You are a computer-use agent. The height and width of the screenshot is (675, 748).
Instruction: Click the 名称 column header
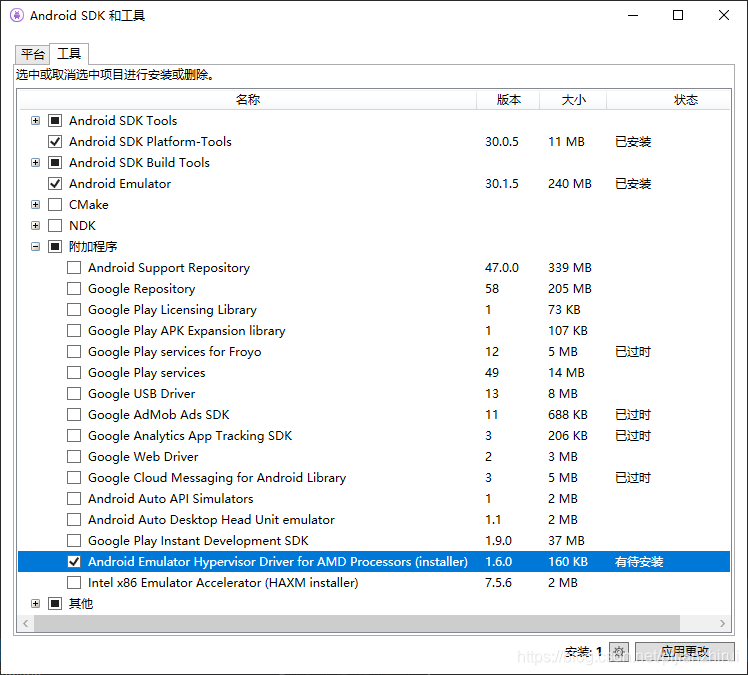coord(248,100)
